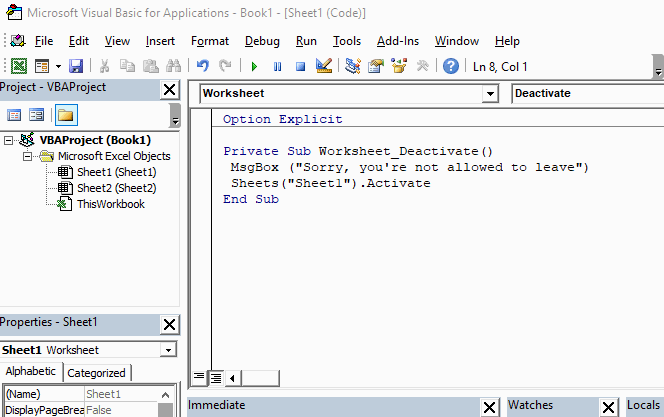Click the Sheets("Sheet1").Activate code line

[330, 183]
